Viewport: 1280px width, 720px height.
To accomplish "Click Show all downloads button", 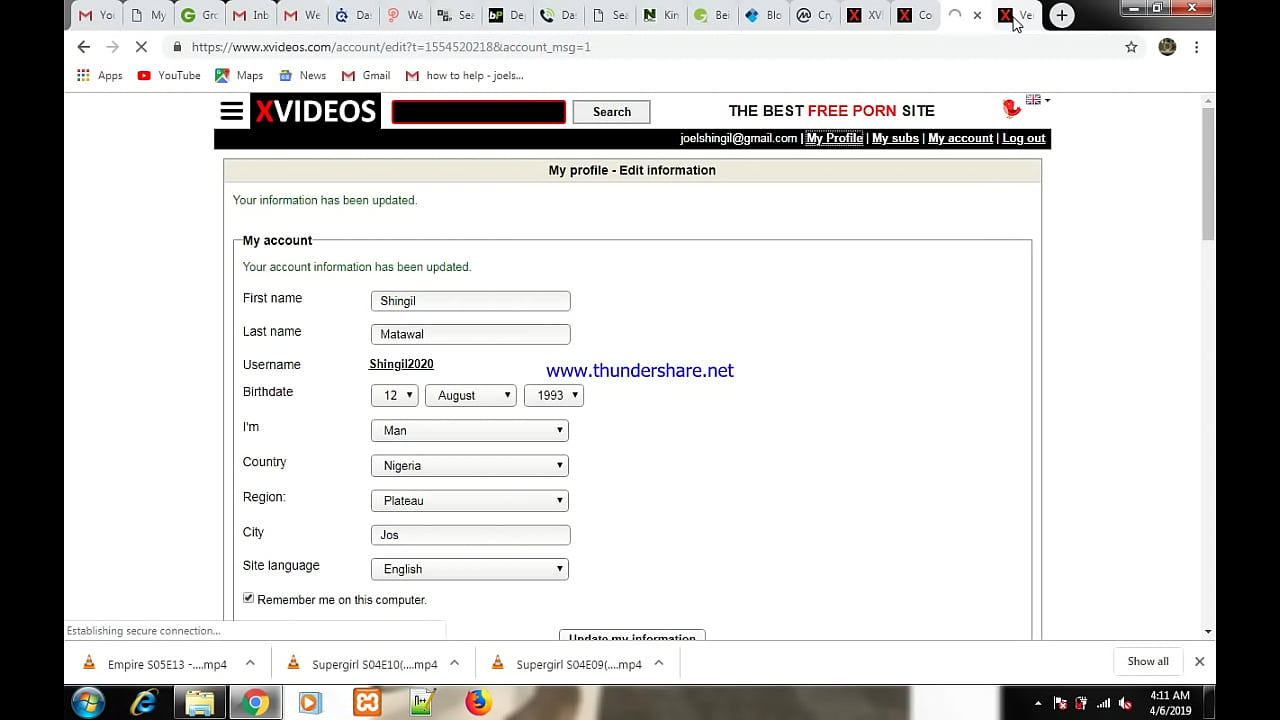I will 1147,661.
